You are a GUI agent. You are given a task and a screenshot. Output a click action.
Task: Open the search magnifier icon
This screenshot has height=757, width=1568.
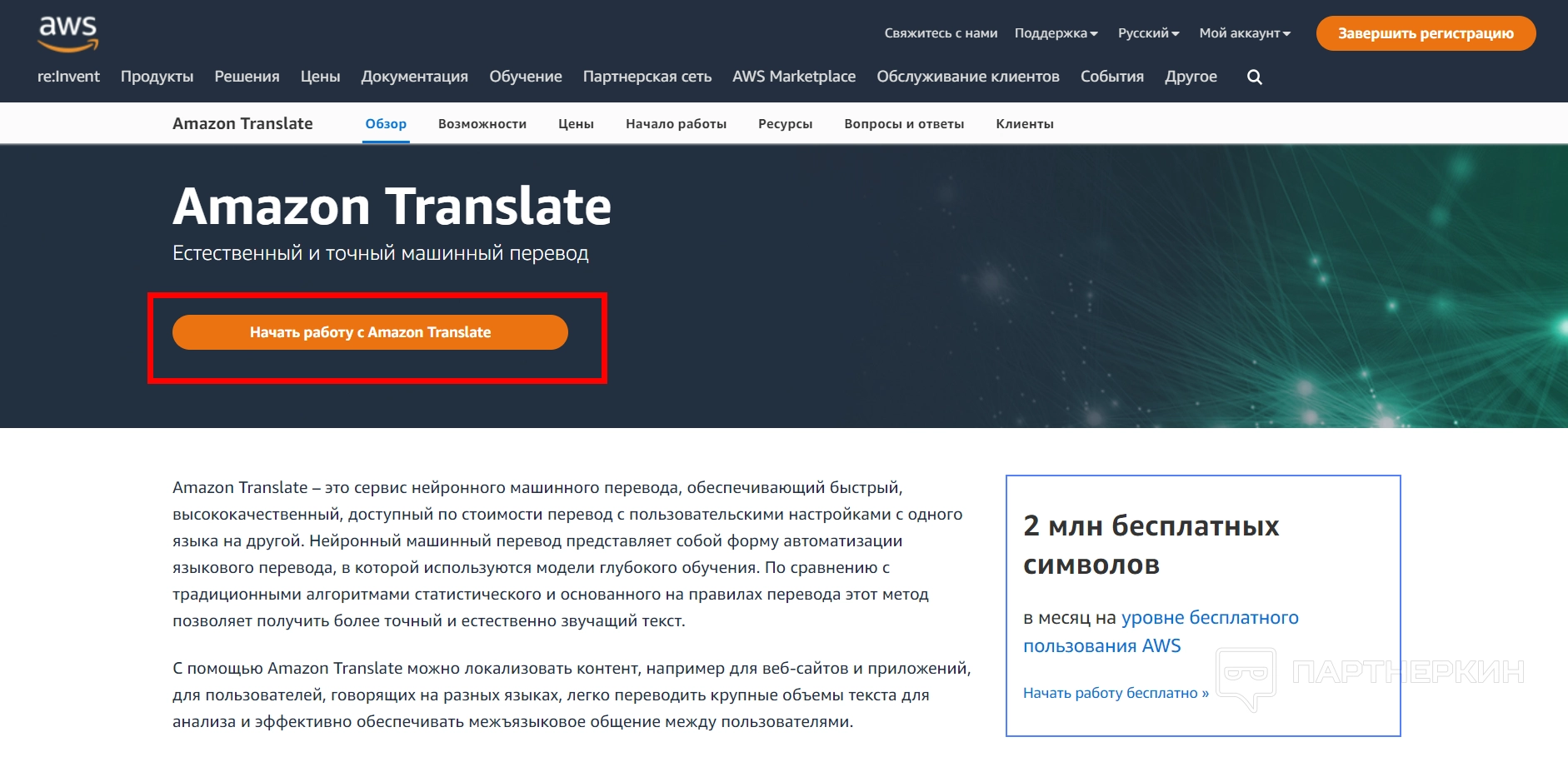[x=1255, y=77]
